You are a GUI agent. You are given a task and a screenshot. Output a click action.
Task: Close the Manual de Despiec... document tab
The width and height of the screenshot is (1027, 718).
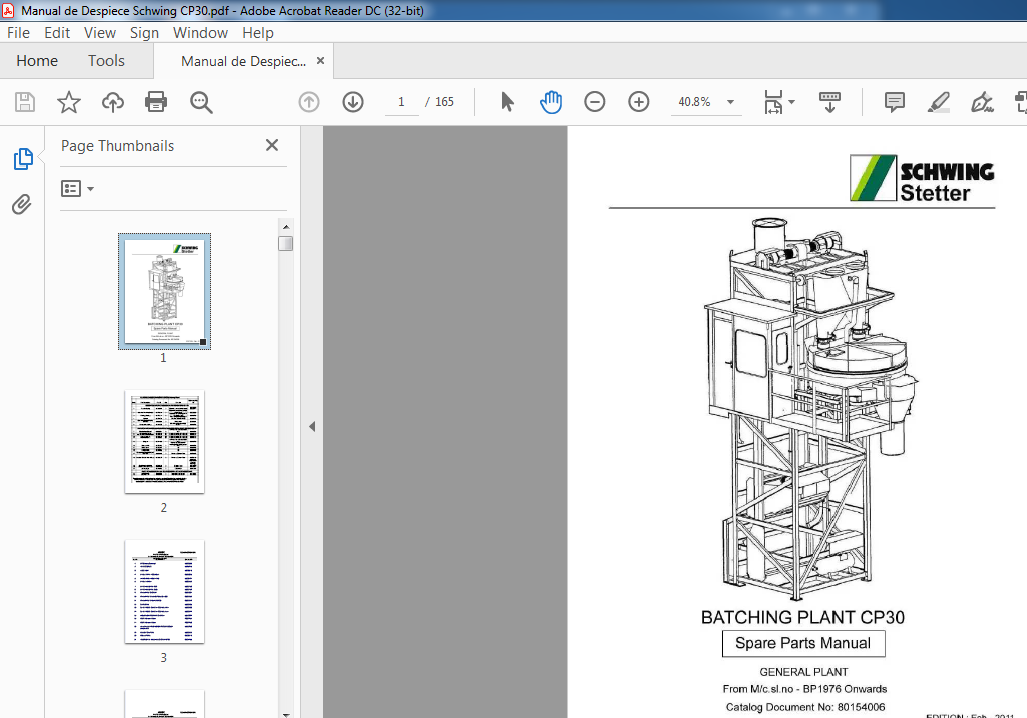[x=320, y=61]
